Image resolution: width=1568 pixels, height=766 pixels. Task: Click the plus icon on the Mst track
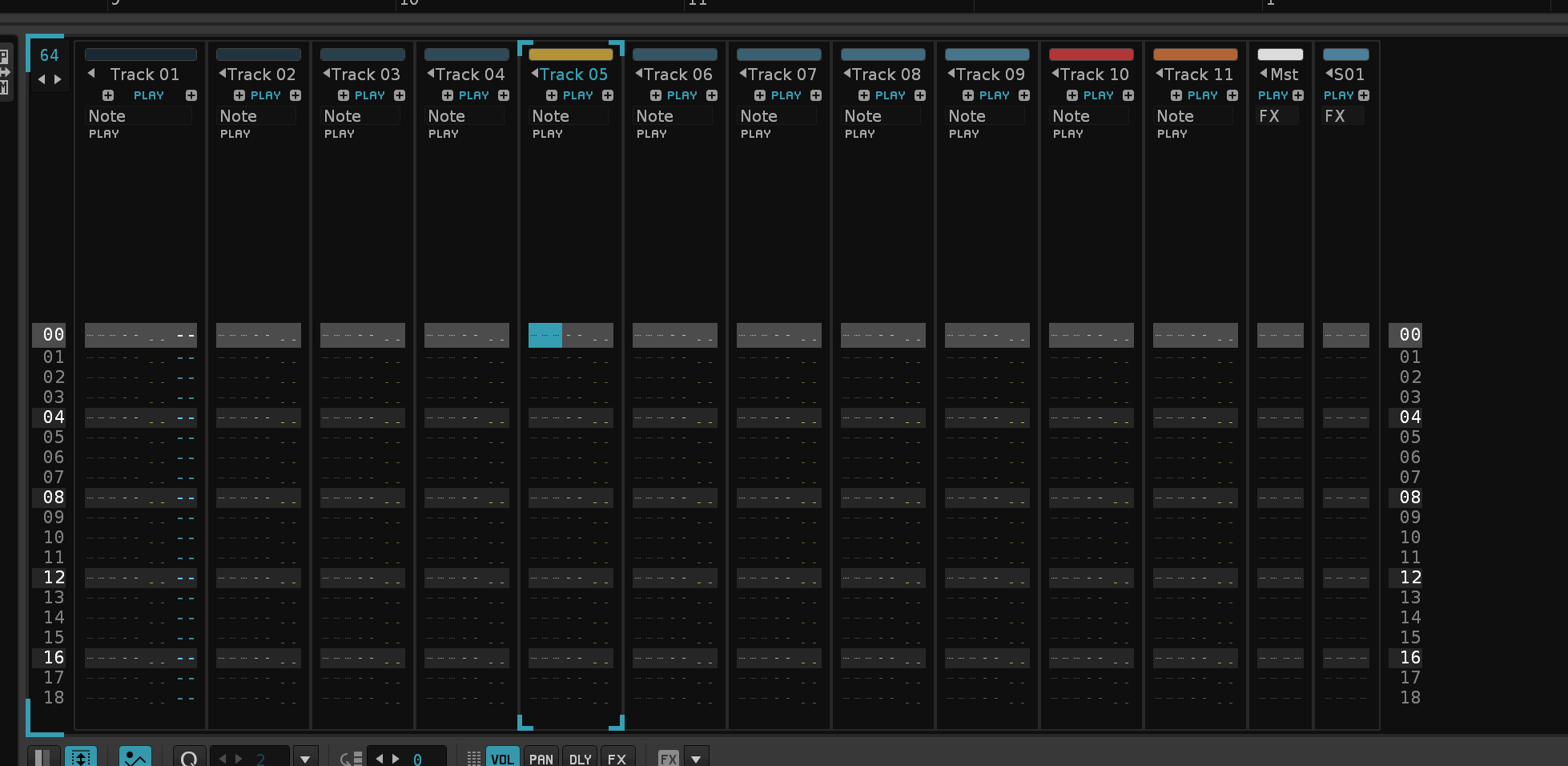click(x=1298, y=95)
